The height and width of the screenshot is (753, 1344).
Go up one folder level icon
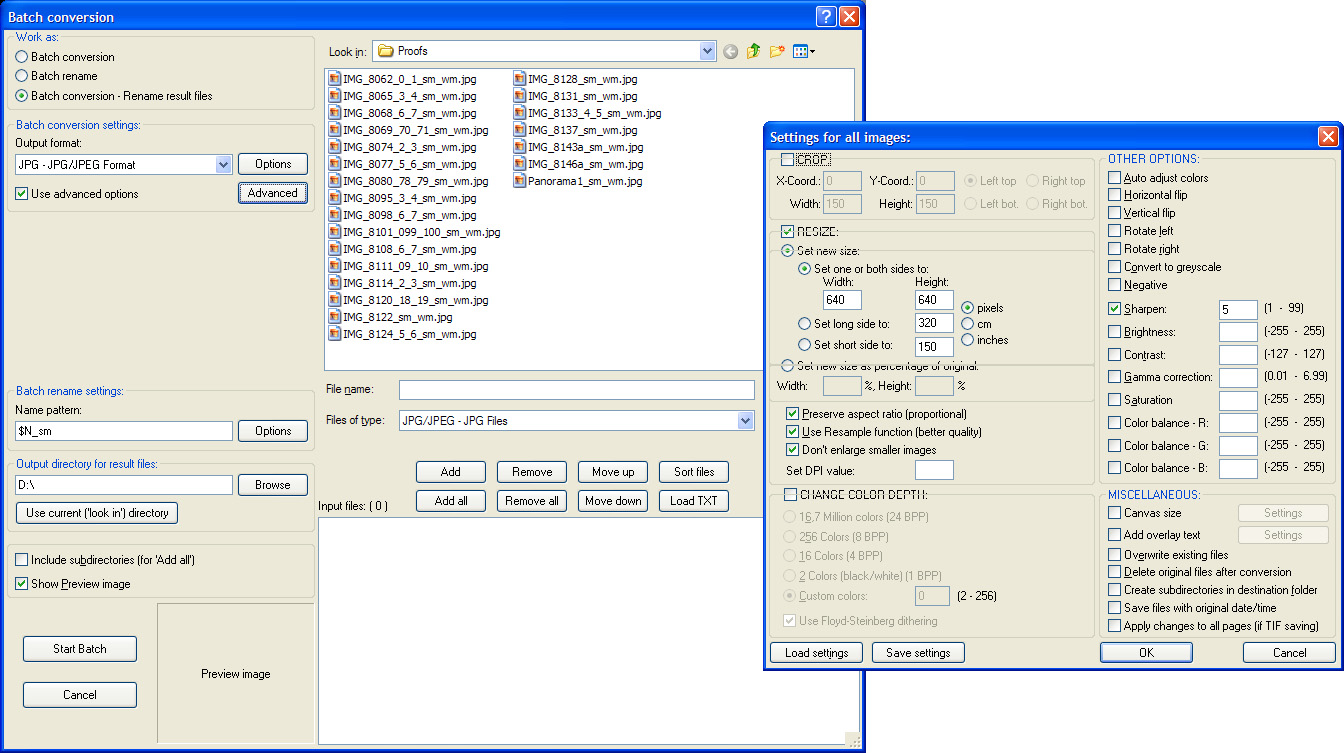tap(754, 51)
